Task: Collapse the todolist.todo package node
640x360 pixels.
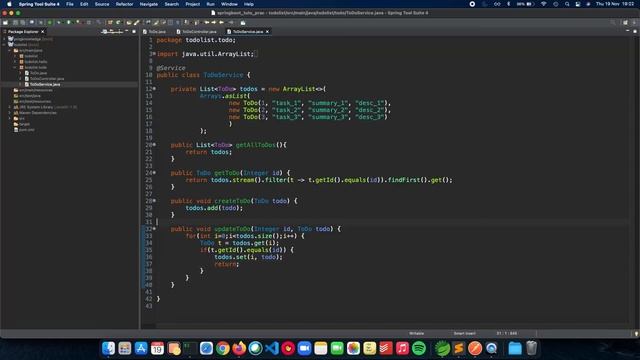Action: click(15, 67)
